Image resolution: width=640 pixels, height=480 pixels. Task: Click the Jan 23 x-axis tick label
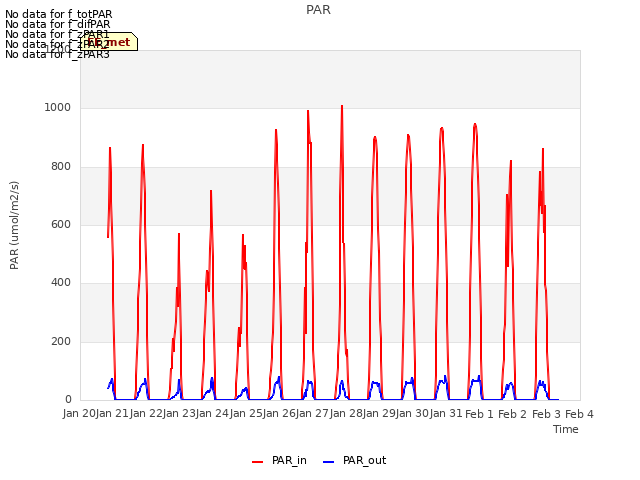pyautogui.click(x=179, y=414)
